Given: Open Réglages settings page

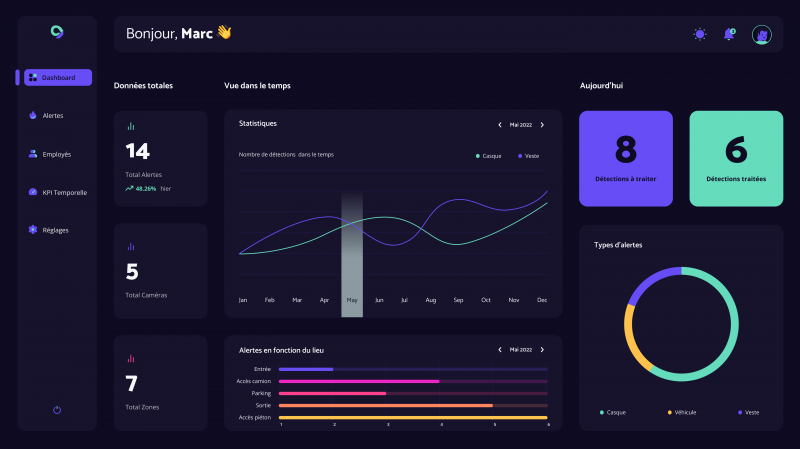Looking at the screenshot, I should pyautogui.click(x=55, y=230).
